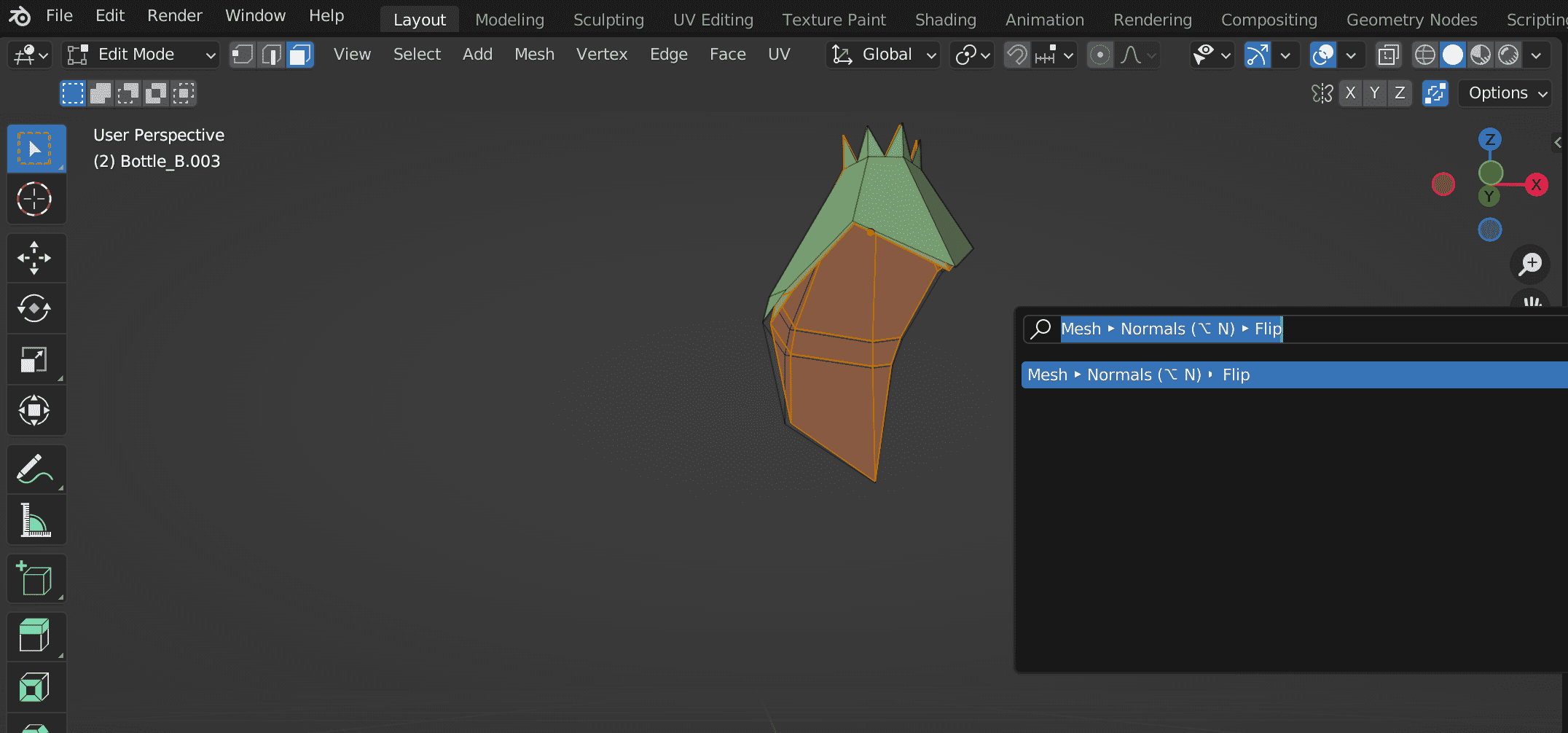The image size is (1568, 733).
Task: Click the Z axis on navigation gizmo
Action: coord(1490,139)
